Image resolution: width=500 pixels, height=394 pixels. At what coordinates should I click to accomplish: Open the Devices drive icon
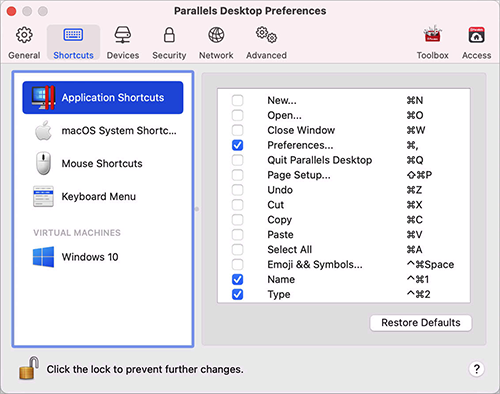123,35
